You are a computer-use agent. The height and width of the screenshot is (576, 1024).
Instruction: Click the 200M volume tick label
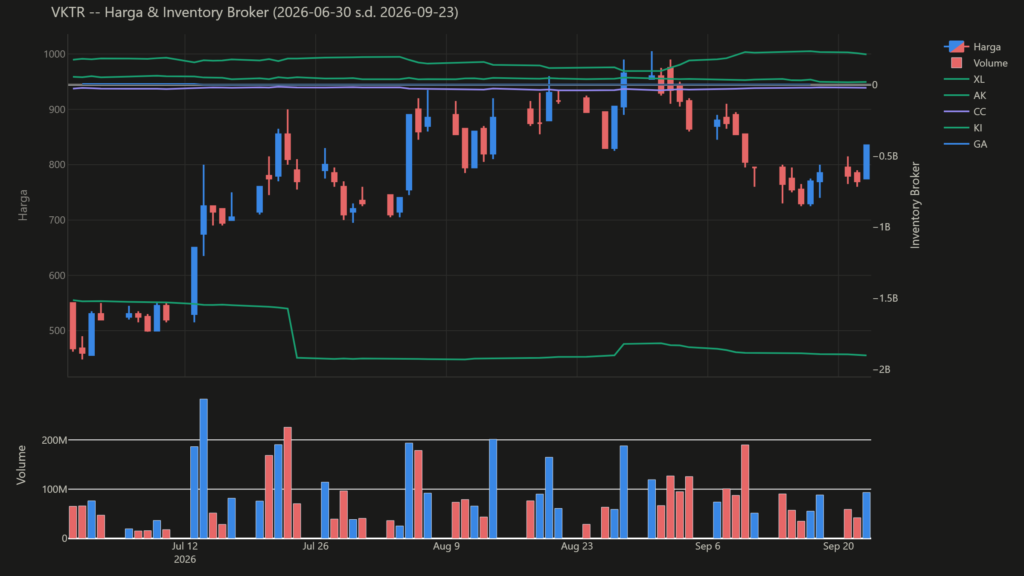(x=54, y=440)
